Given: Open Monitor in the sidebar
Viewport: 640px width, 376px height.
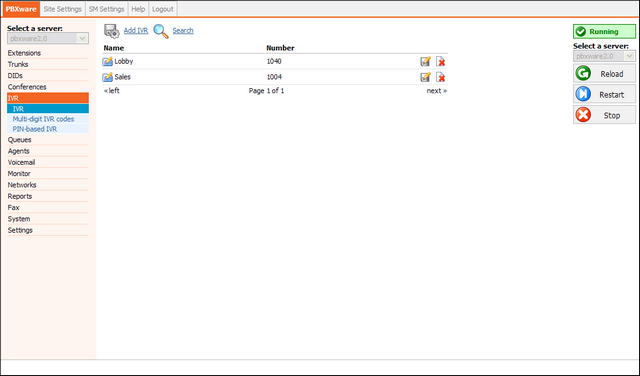Looking at the screenshot, I should pos(48,174).
